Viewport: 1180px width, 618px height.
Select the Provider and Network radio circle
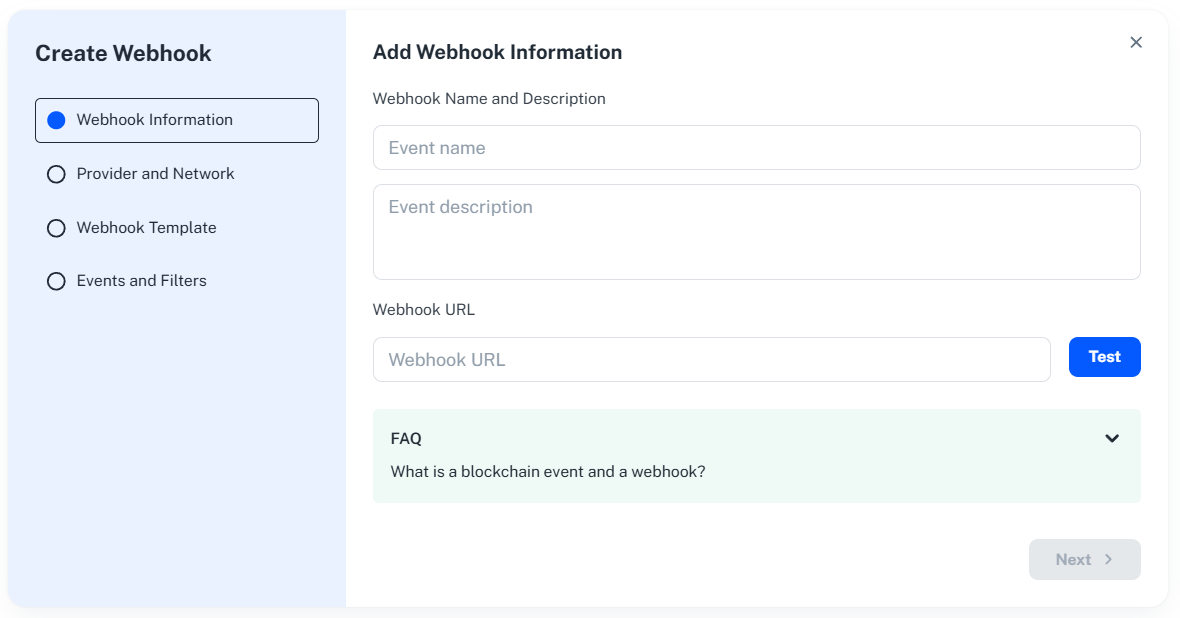pyautogui.click(x=56, y=174)
